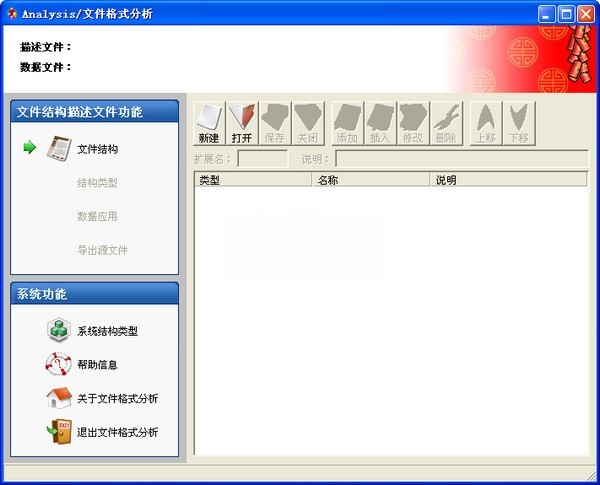Viewport: 600px width, 485px height.
Task: Collapse the 系统功能 panel header
Action: click(x=95, y=294)
